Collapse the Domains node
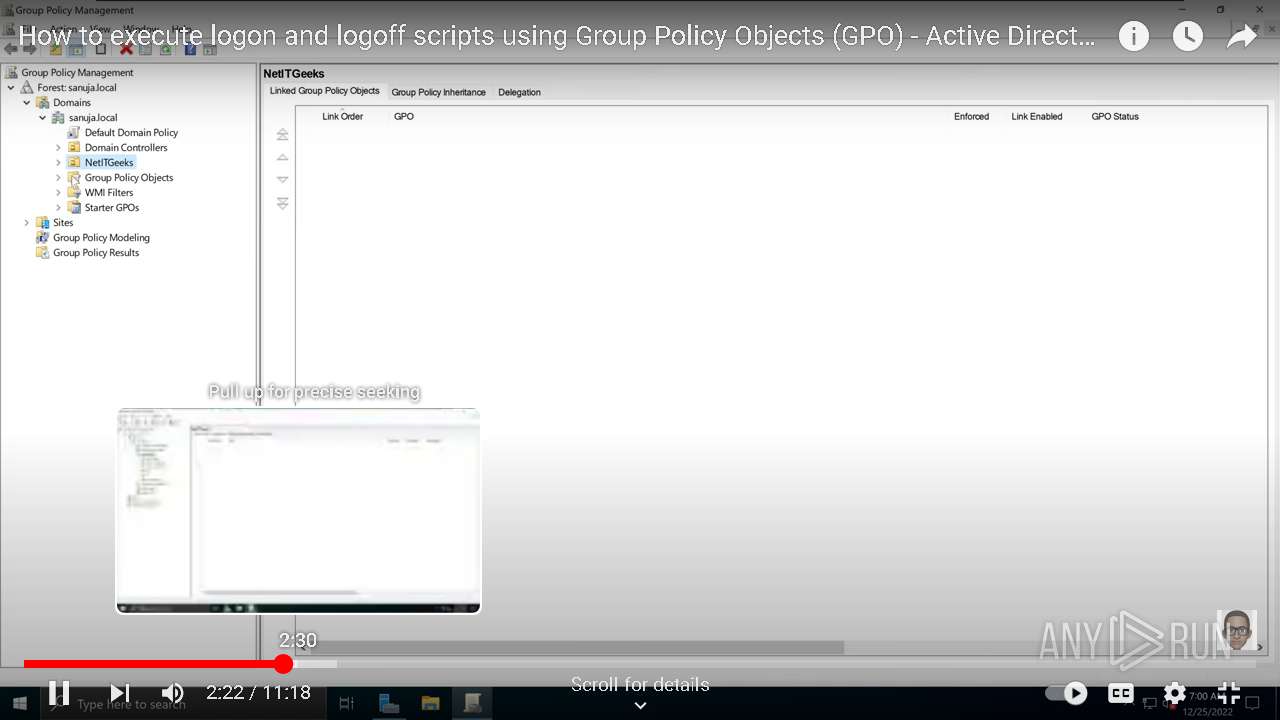 coord(27,102)
